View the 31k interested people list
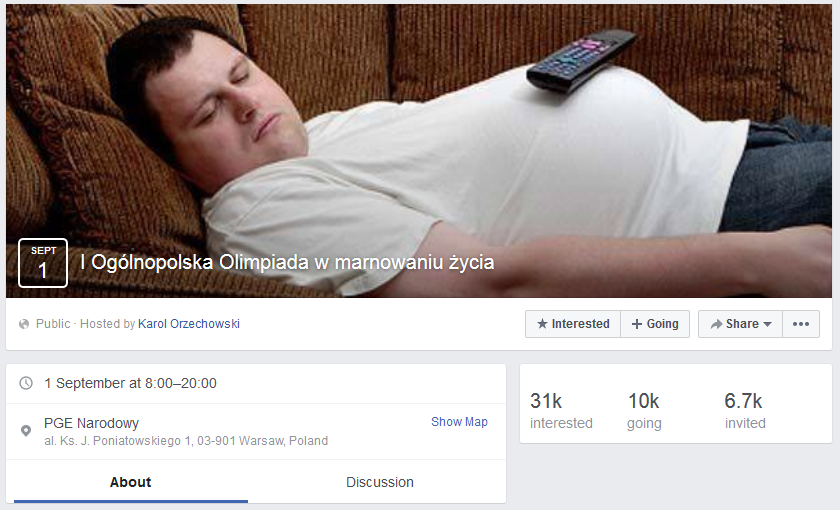The image size is (840, 510). pyautogui.click(x=561, y=411)
